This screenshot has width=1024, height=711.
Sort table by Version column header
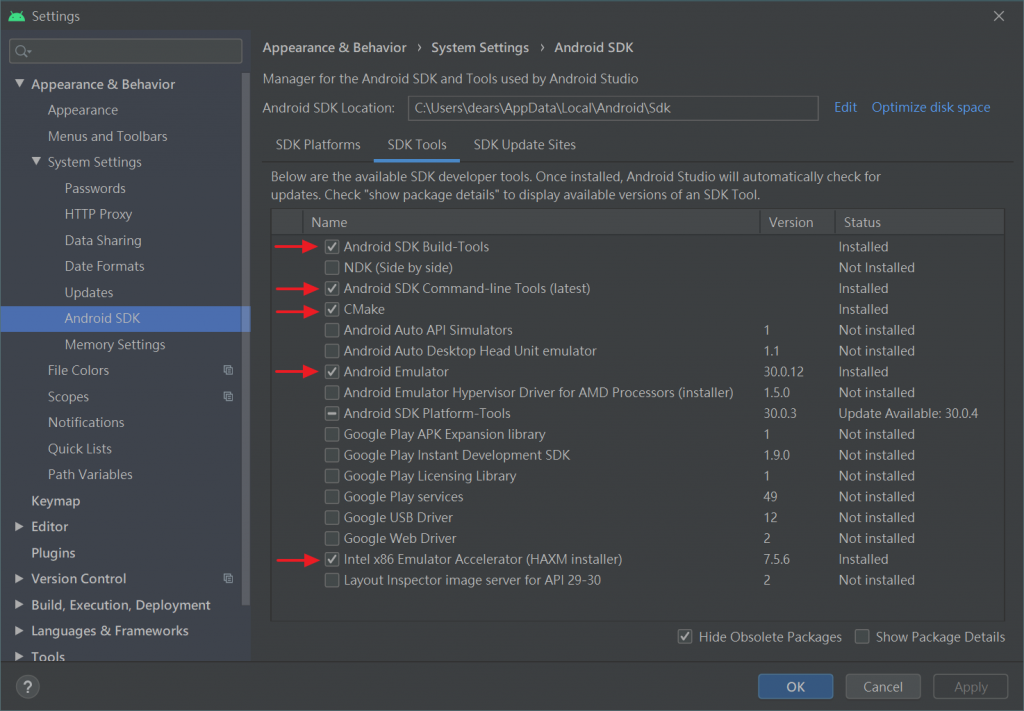click(x=797, y=222)
